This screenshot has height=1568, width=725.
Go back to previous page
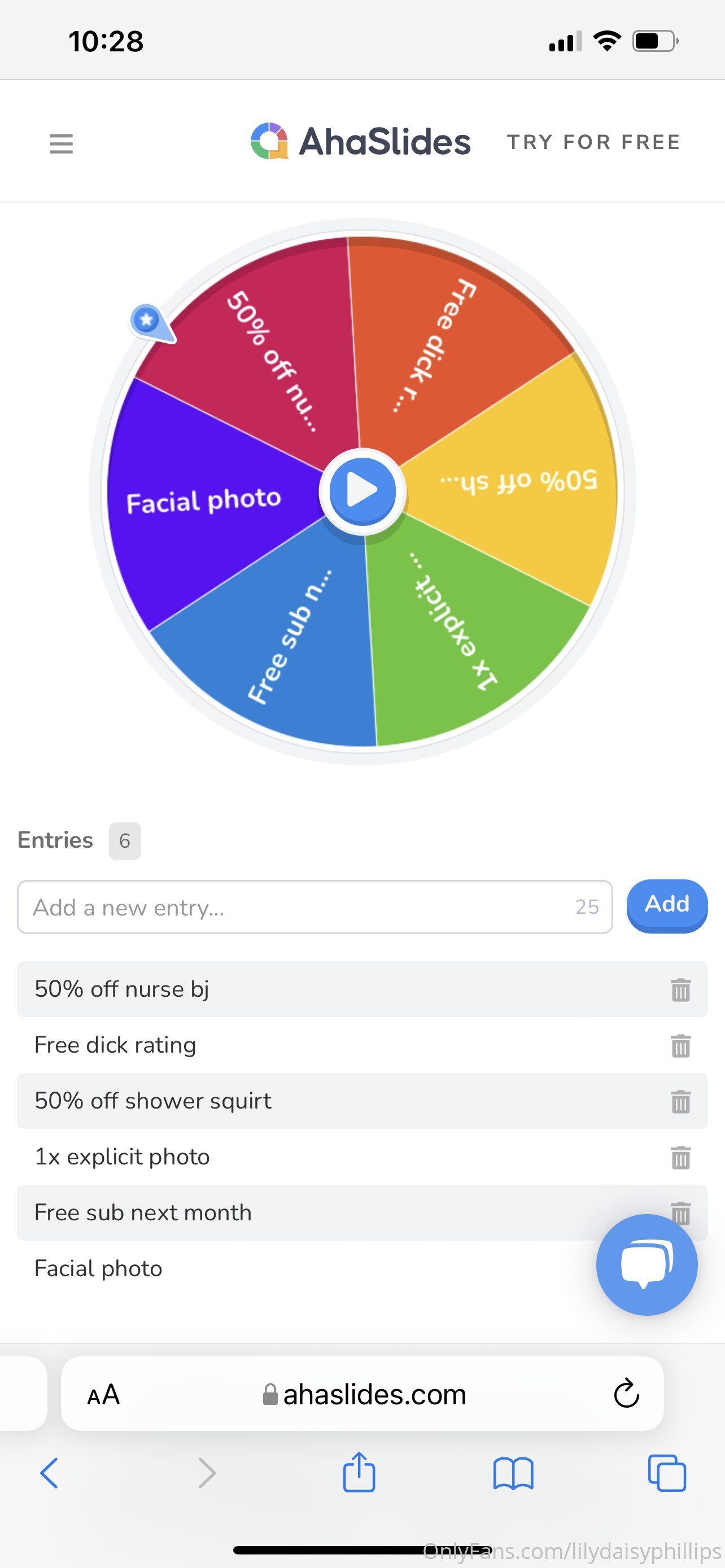[x=49, y=1474]
